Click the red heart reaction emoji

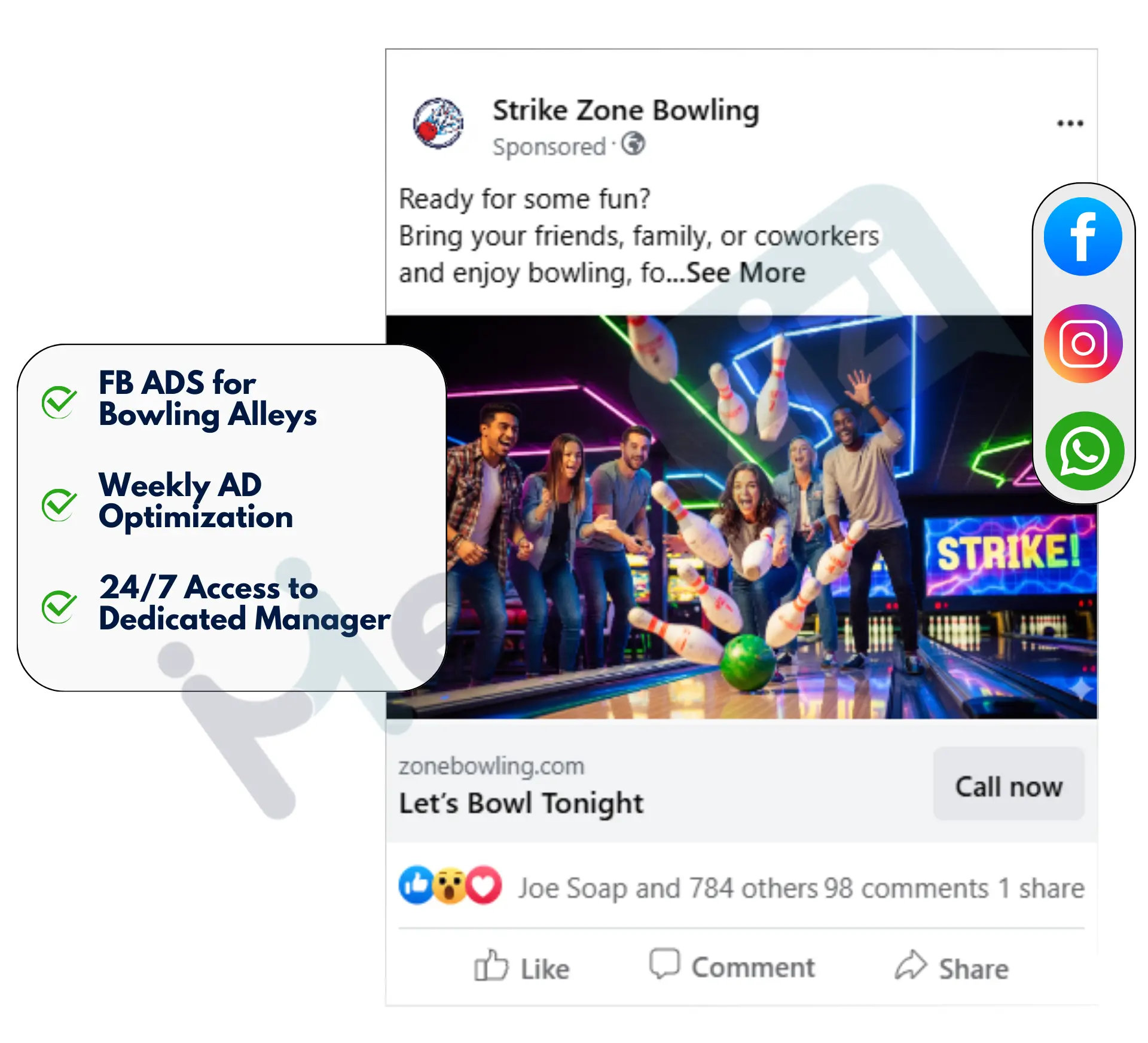click(x=484, y=885)
